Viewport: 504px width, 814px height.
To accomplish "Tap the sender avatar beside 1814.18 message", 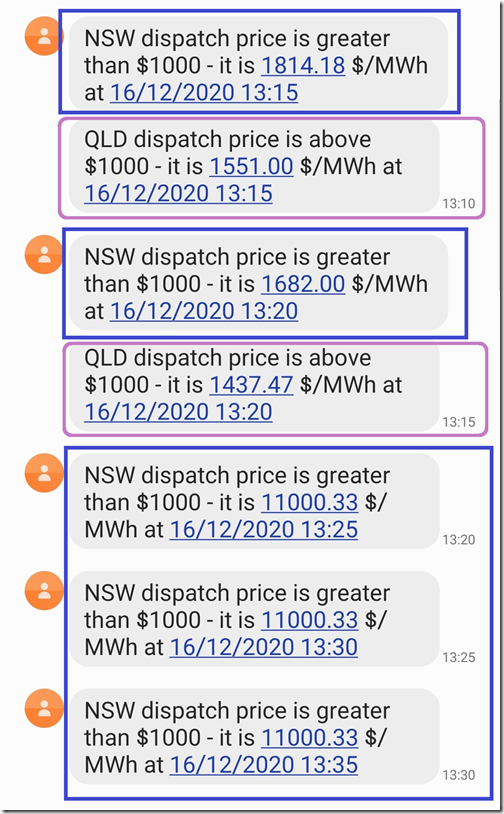I will click(44, 36).
